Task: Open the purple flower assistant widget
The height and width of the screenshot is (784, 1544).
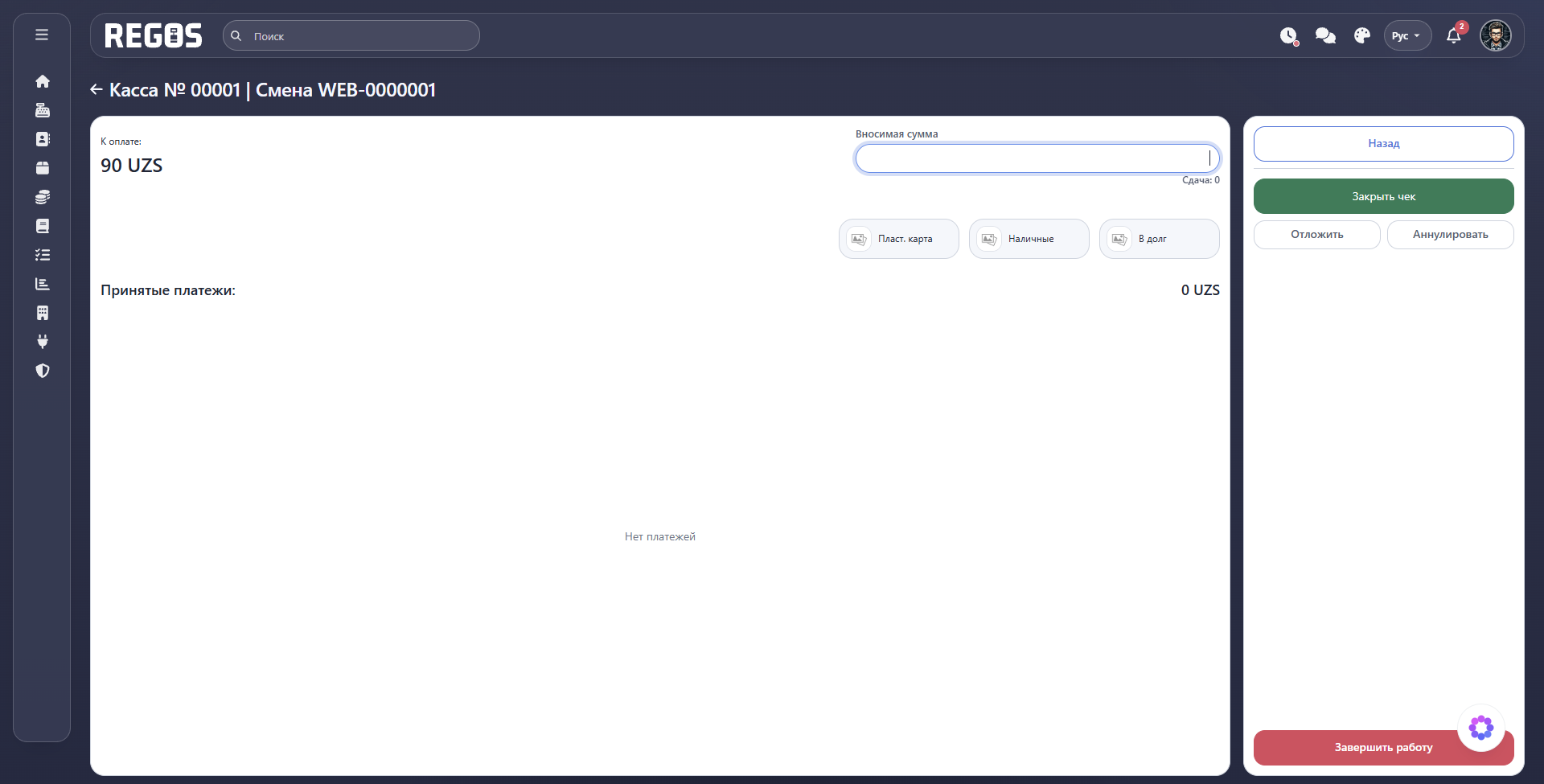Action: point(1481,728)
